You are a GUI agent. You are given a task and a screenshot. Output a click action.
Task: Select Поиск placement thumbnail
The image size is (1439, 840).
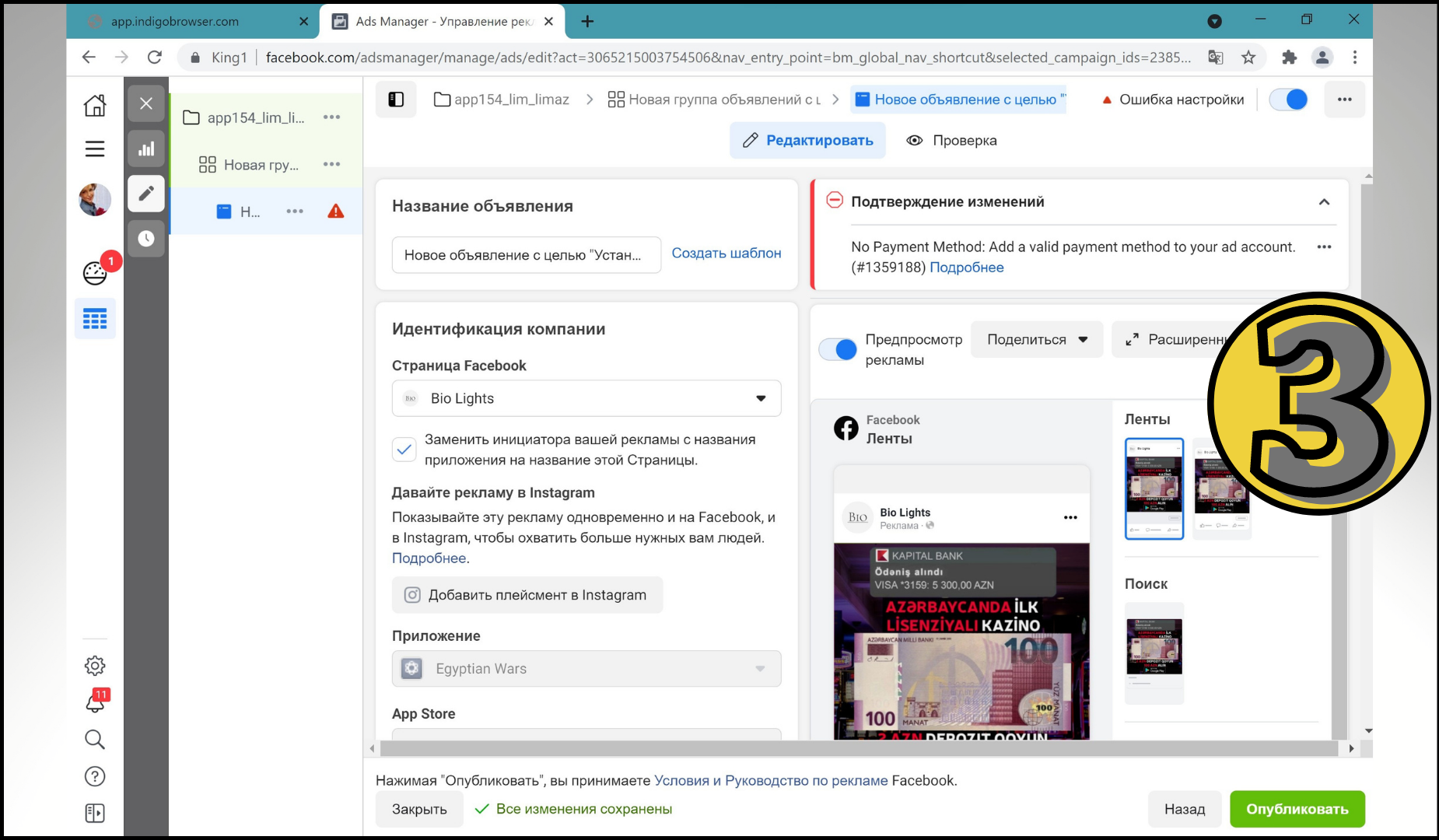tap(1154, 653)
